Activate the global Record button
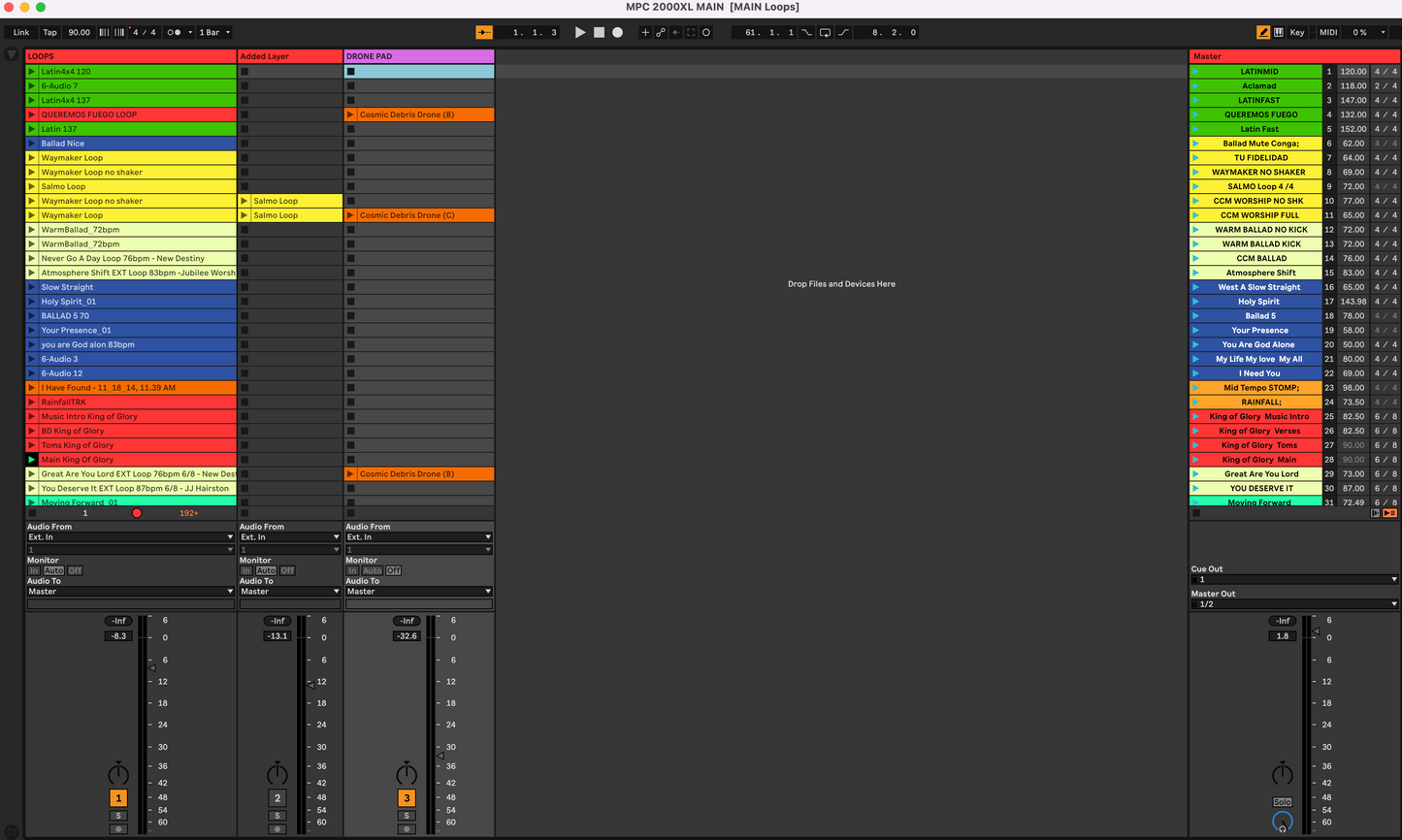Screen dimensions: 1402x840 tap(617, 32)
